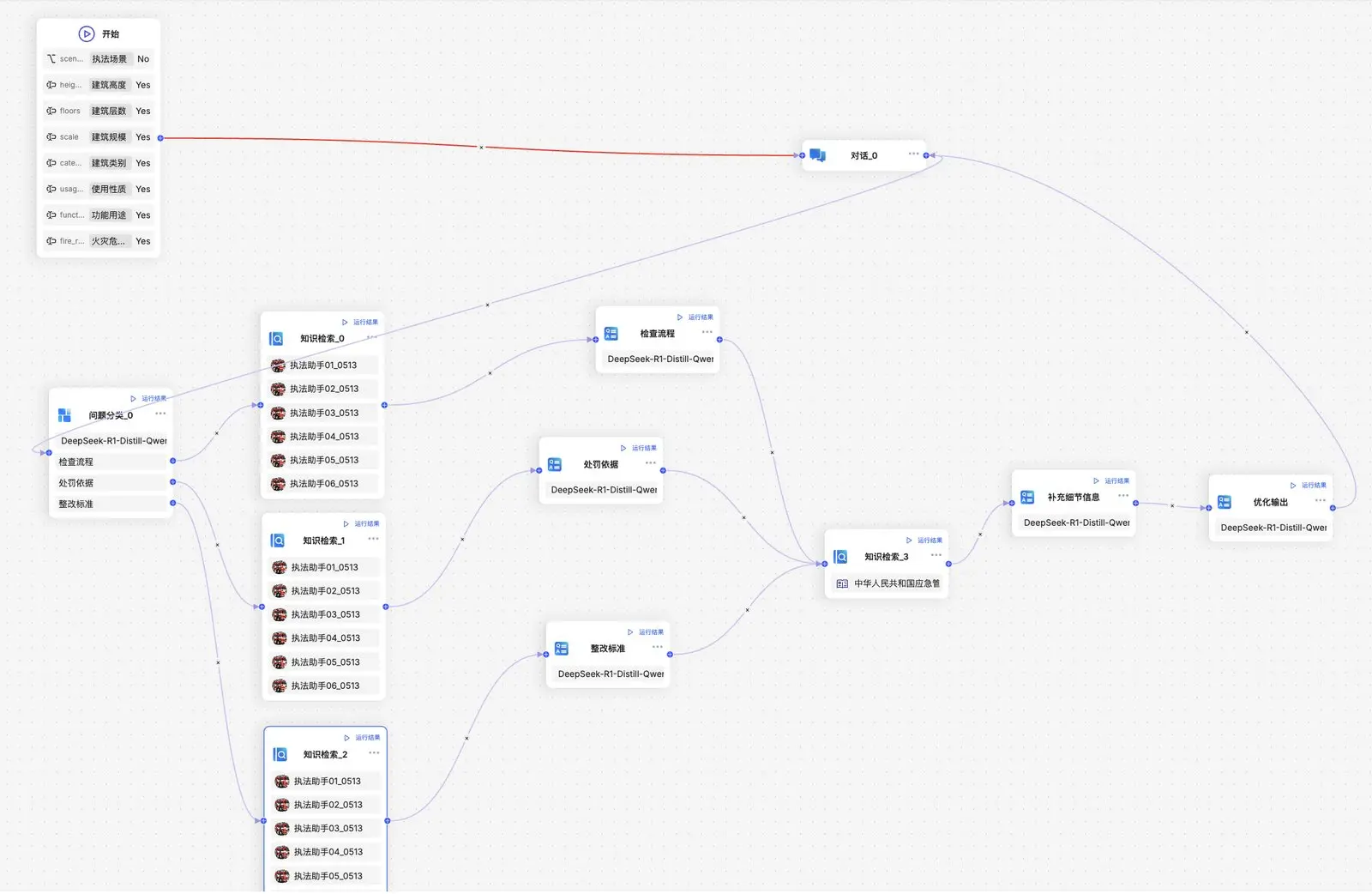1372x894 pixels.
Task: Click the 使用性质 variable row in 开始
Action: (99, 189)
